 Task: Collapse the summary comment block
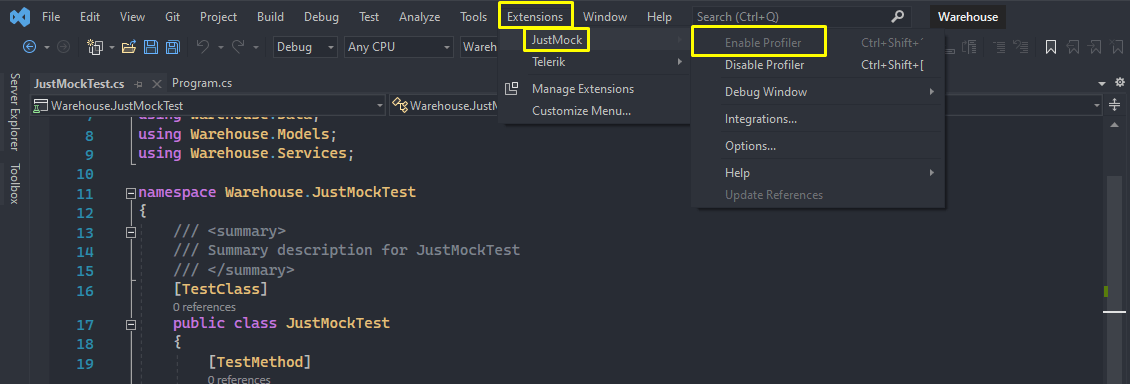pyautogui.click(x=130, y=232)
